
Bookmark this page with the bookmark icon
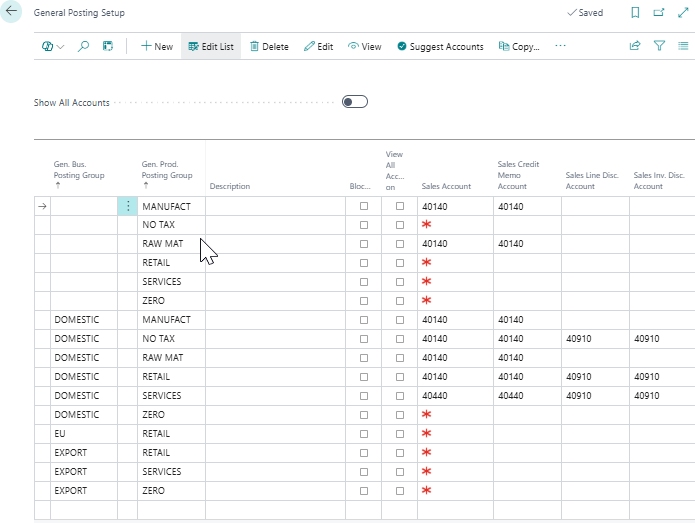tap(635, 13)
